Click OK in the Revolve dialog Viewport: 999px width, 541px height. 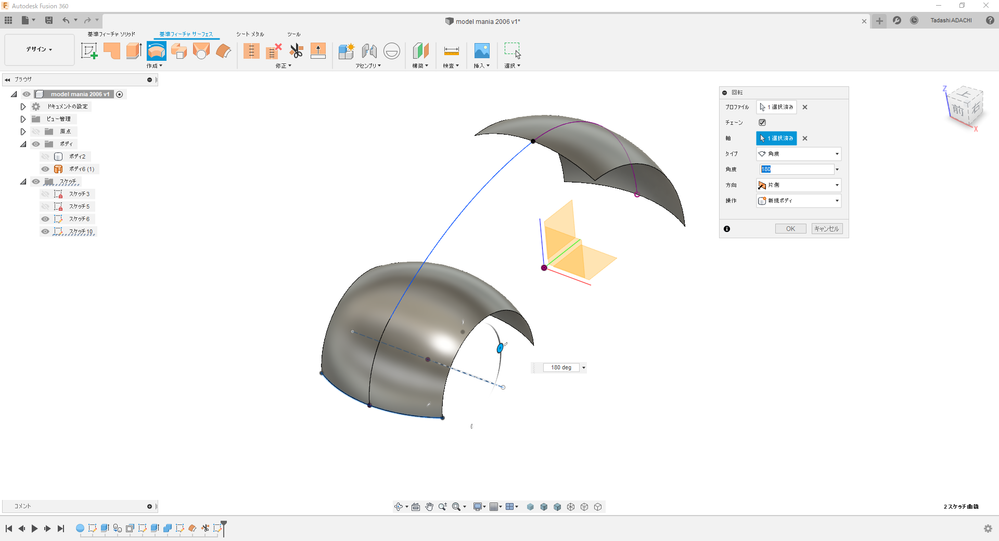pos(791,229)
